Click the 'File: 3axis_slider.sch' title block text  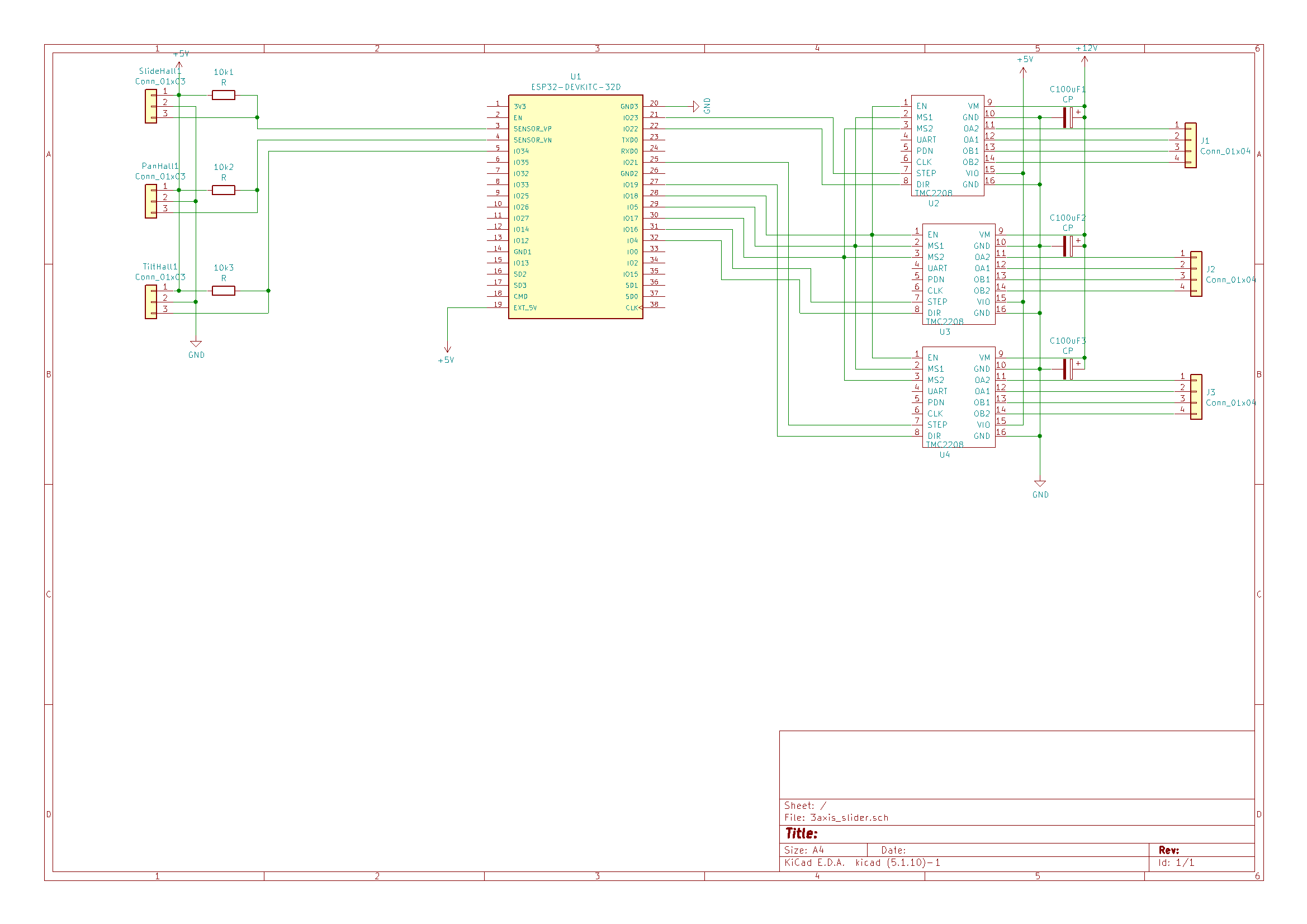pyautogui.click(x=836, y=818)
